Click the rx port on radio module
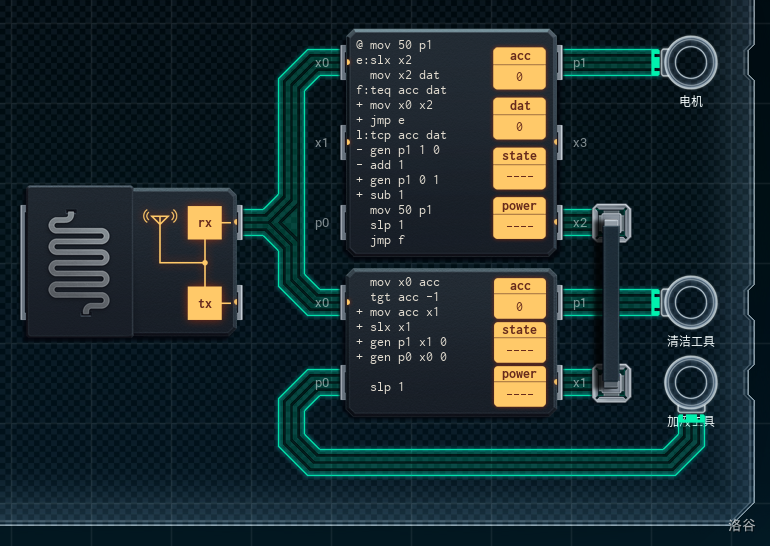 pyautogui.click(x=204, y=223)
